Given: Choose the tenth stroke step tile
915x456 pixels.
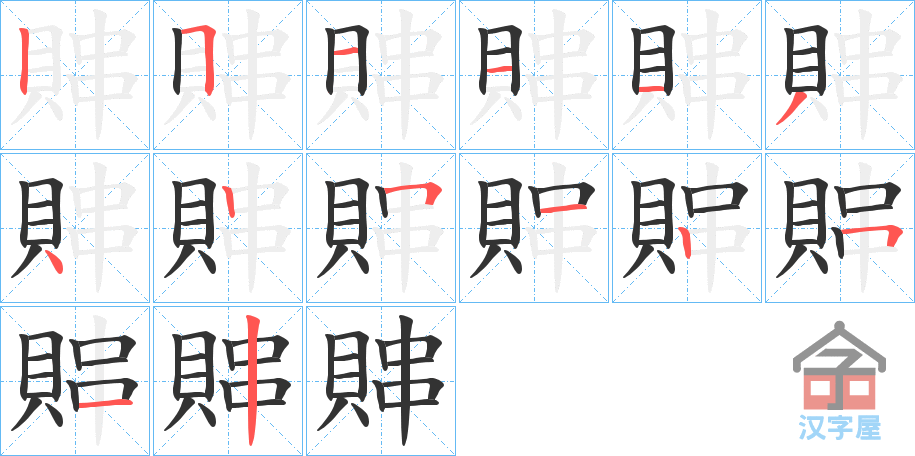Looking at the screenshot, I should pyautogui.click(x=534, y=228).
